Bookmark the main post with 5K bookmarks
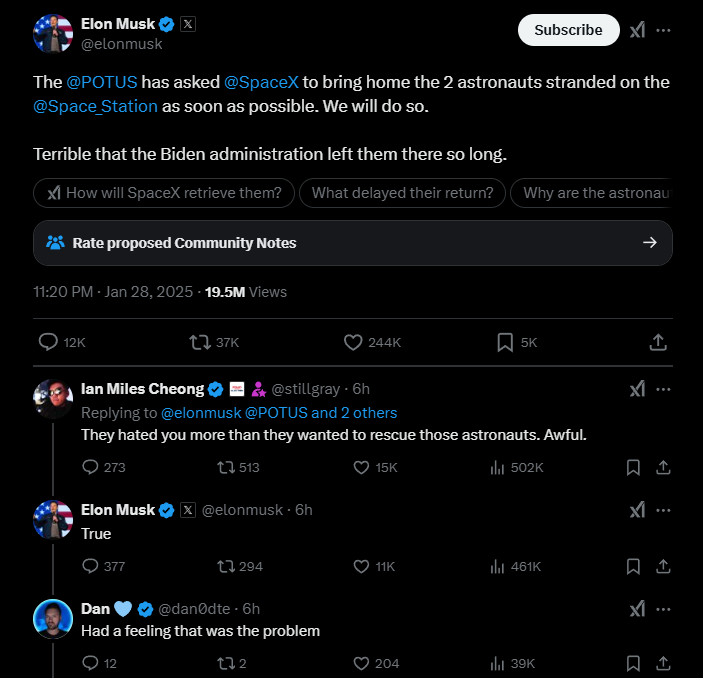The image size is (703, 678). click(505, 342)
